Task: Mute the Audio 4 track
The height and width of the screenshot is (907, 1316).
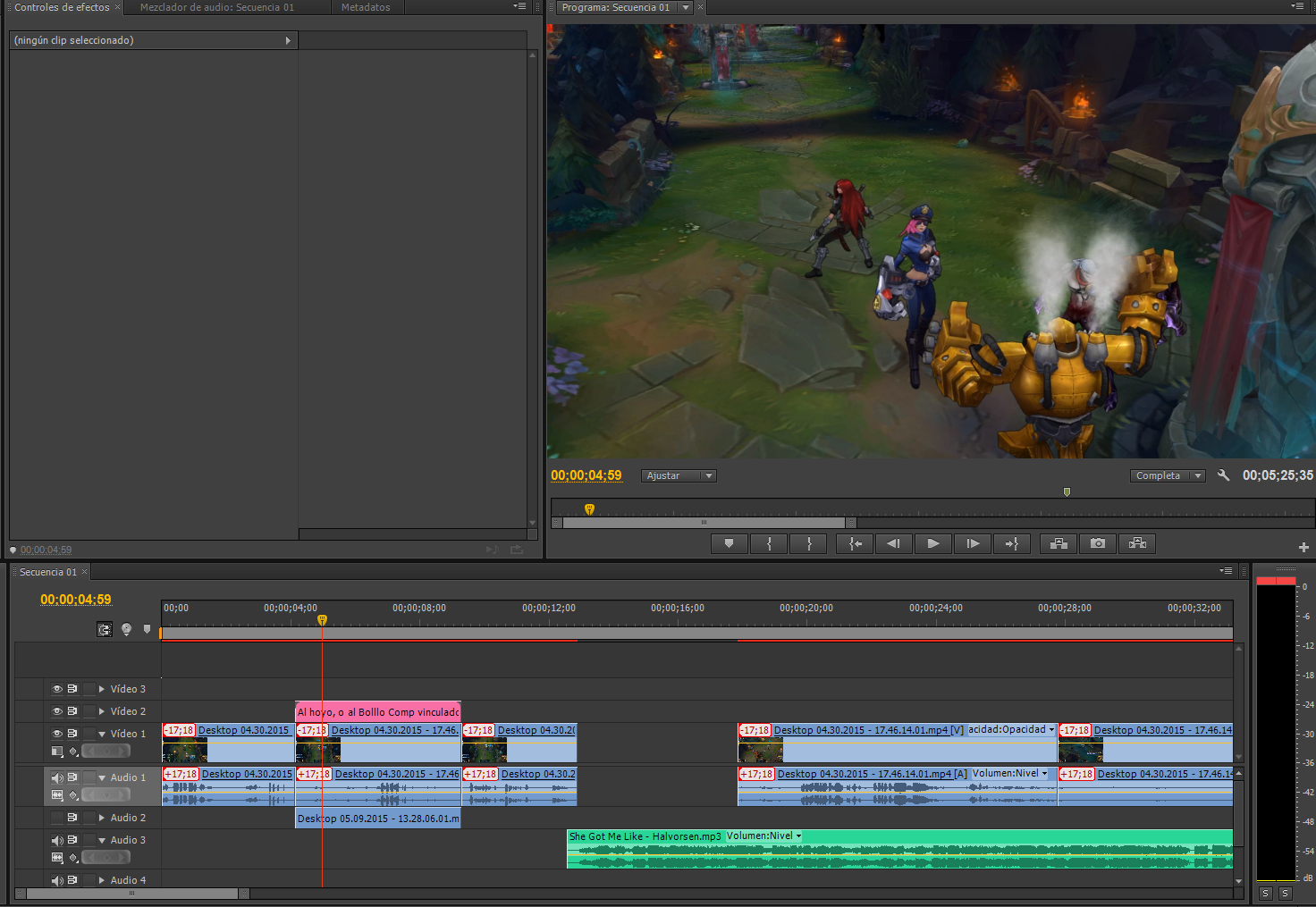Action: pos(57,880)
